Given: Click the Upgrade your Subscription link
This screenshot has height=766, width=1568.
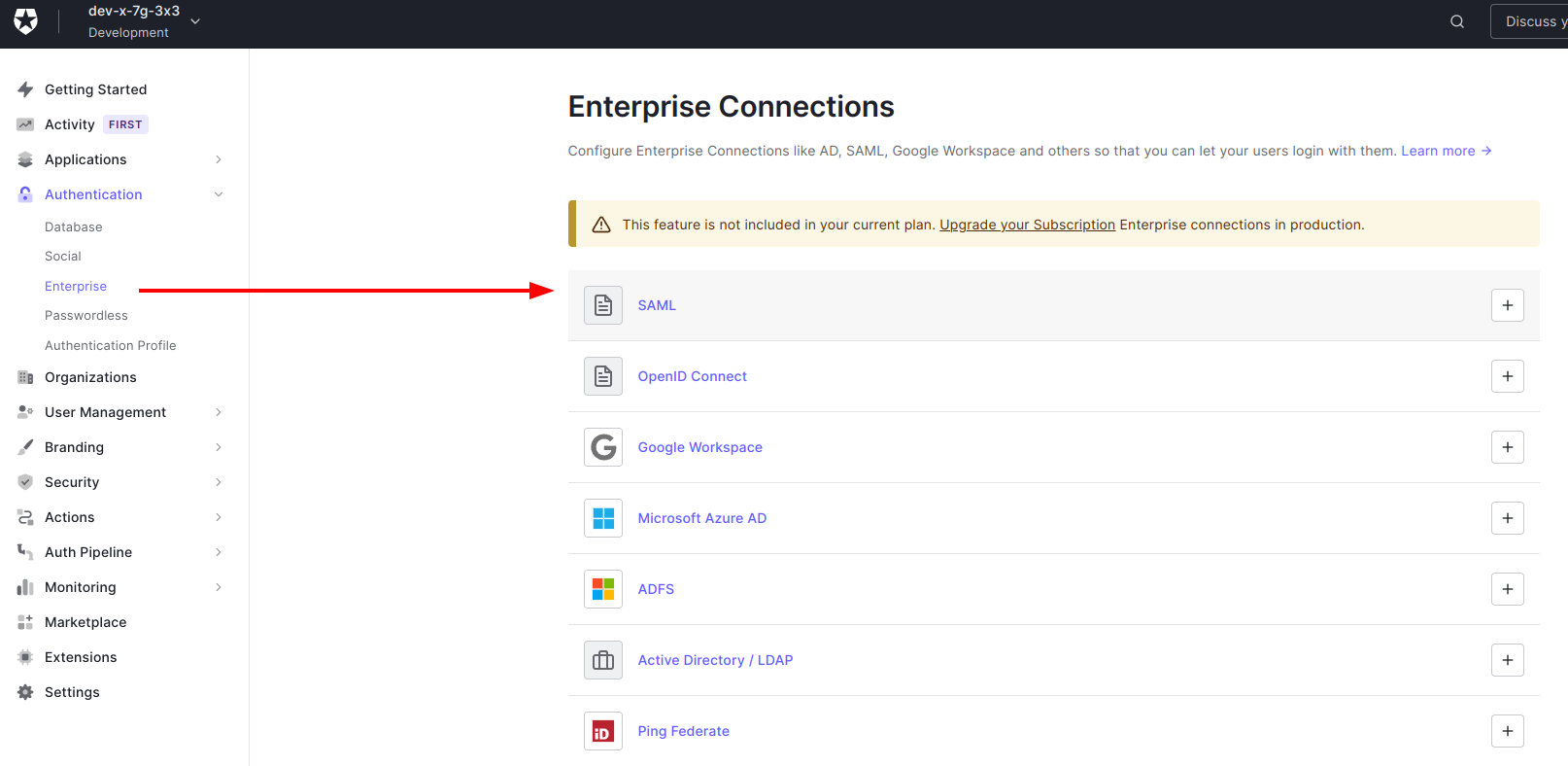Looking at the screenshot, I should [x=1027, y=225].
